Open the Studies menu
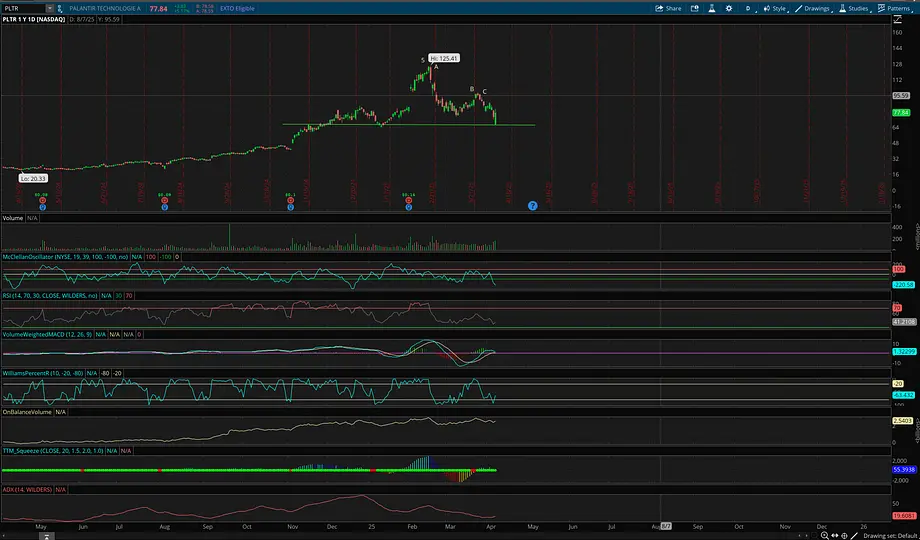920x540 pixels. [854, 8]
